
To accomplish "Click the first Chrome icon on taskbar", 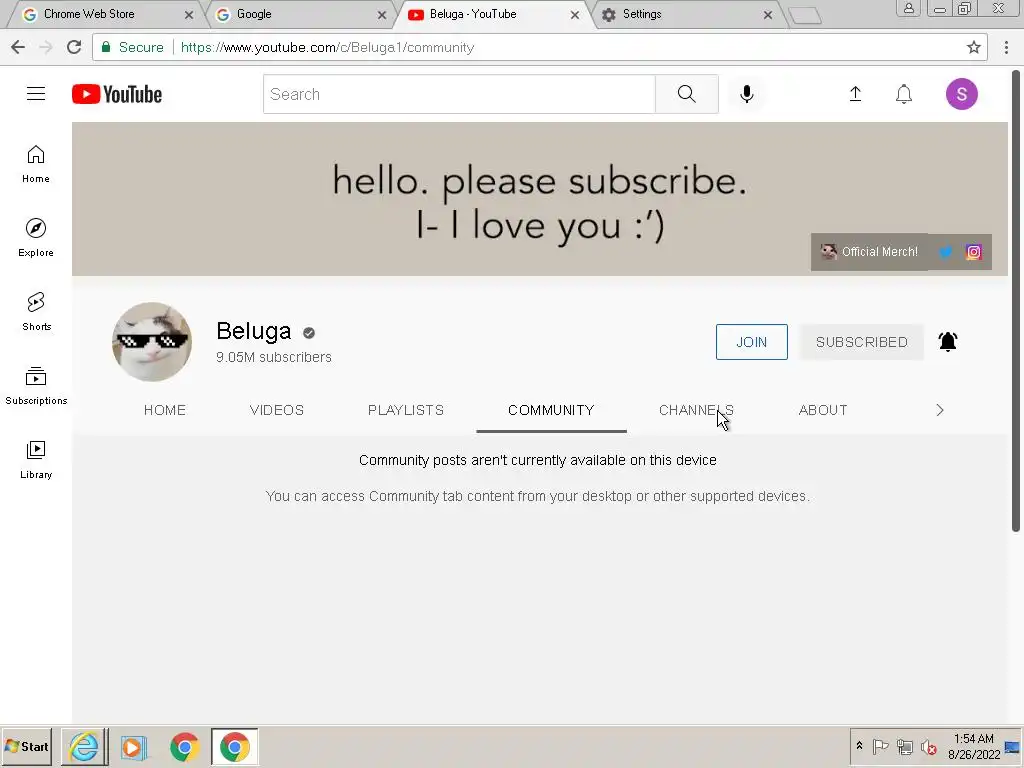I will (185, 746).
